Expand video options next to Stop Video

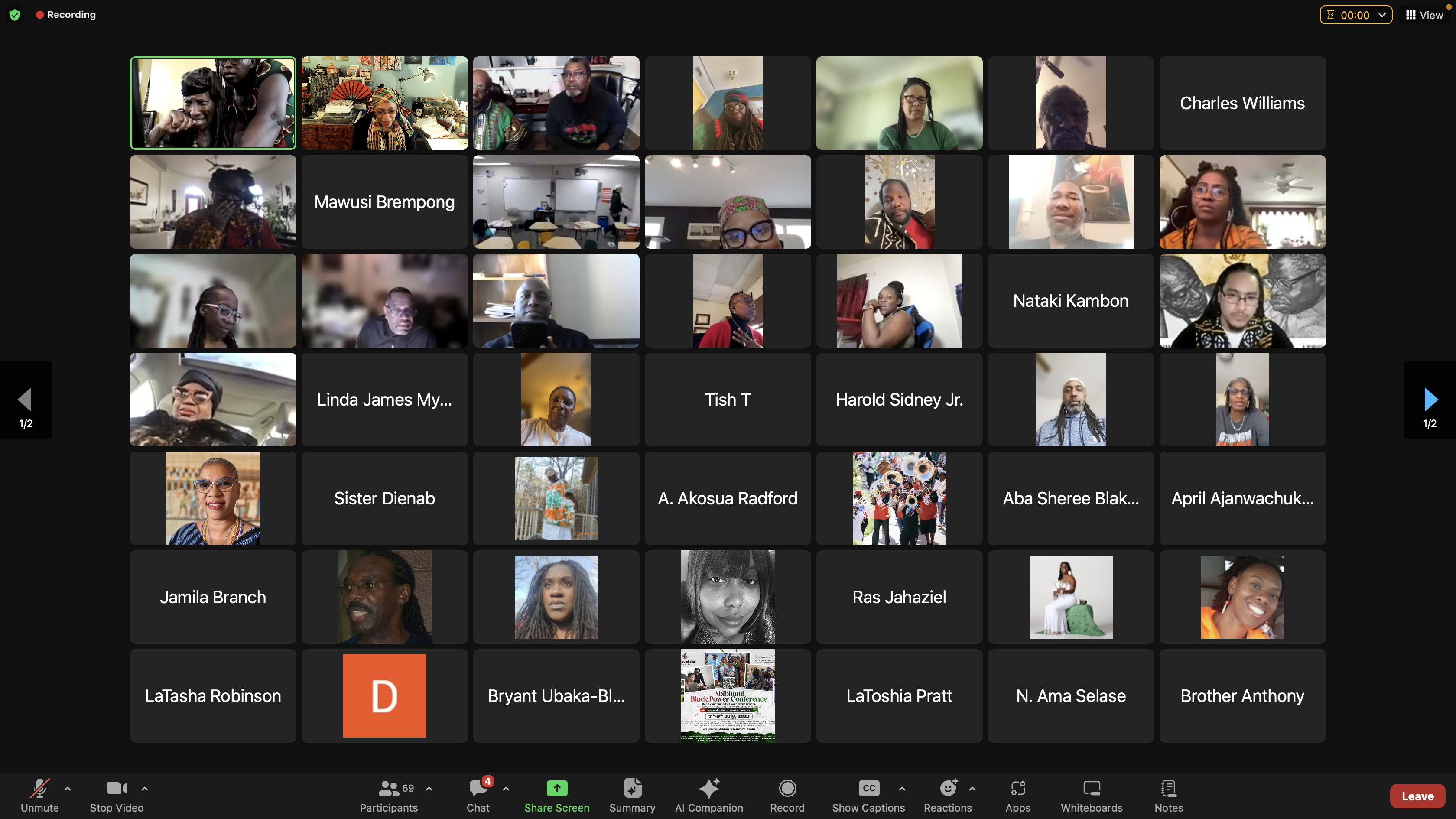point(145,789)
